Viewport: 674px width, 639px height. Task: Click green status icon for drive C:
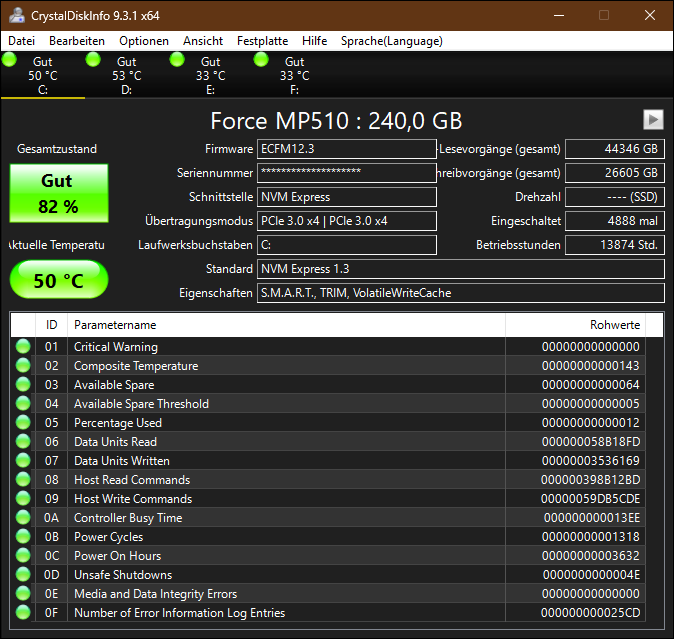(x=9, y=59)
